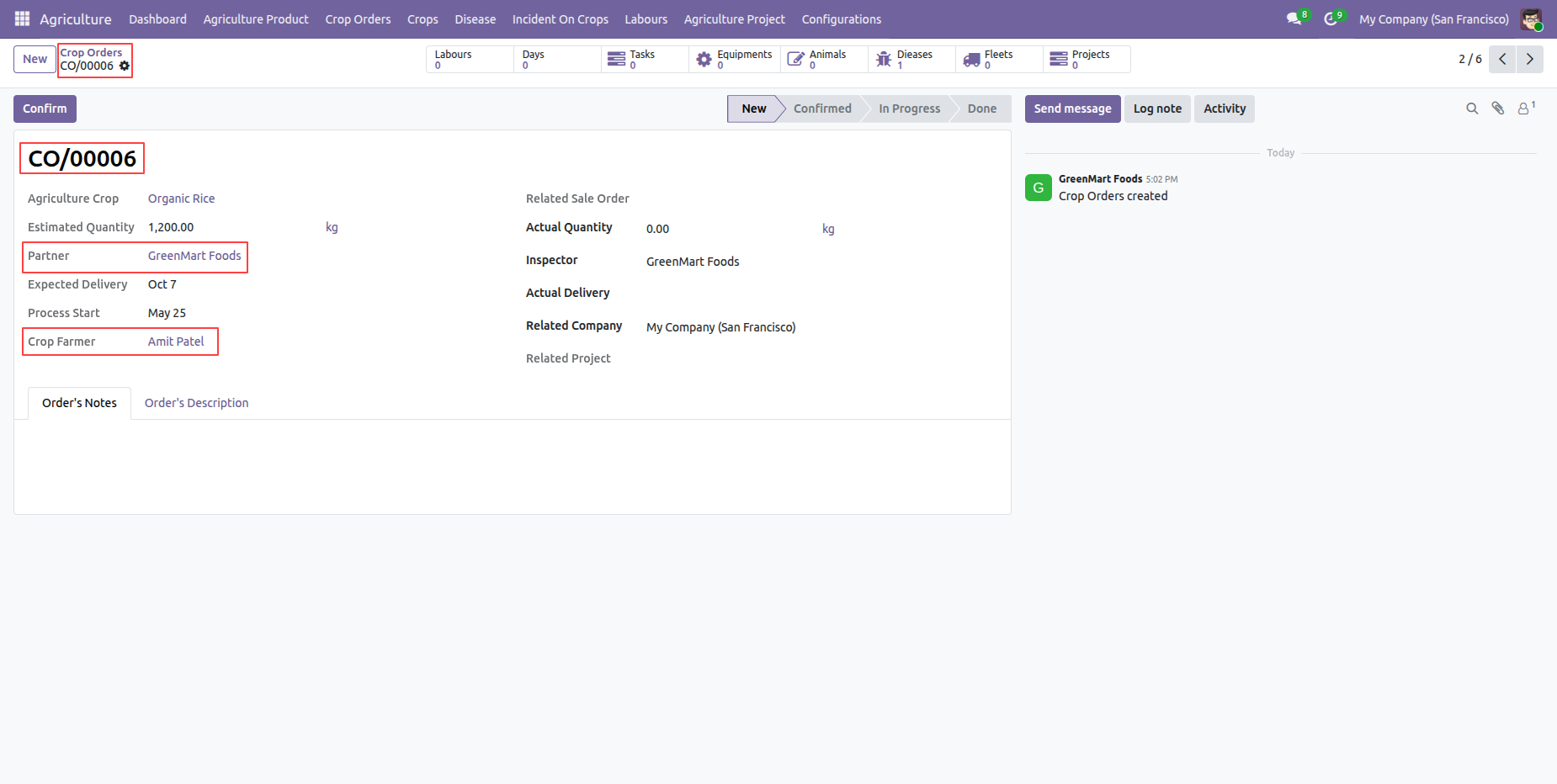Open Equipments smart button
Image resolution: width=1557 pixels, height=784 pixels.
(x=735, y=59)
